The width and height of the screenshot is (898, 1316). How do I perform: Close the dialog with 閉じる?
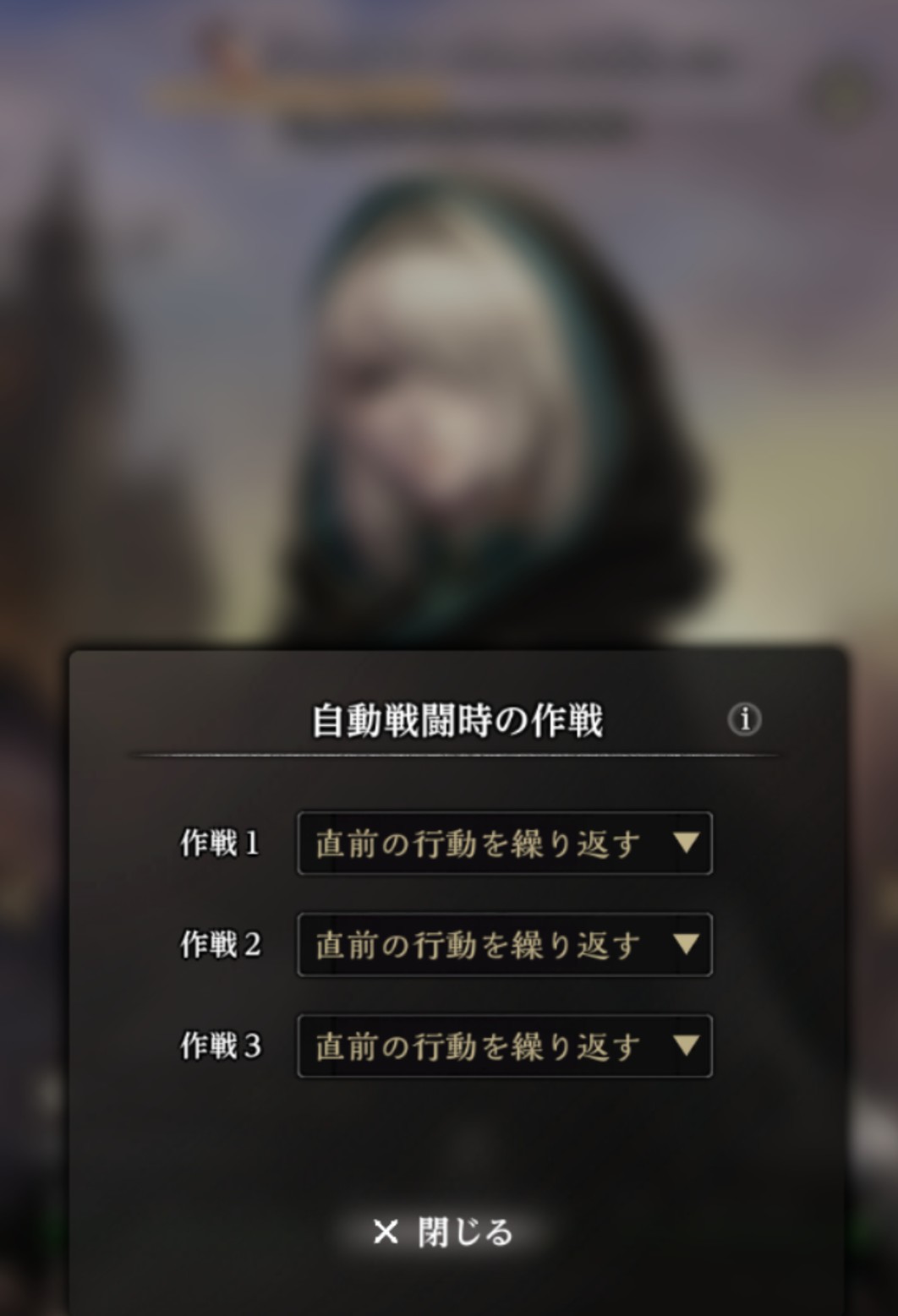[x=443, y=1232]
